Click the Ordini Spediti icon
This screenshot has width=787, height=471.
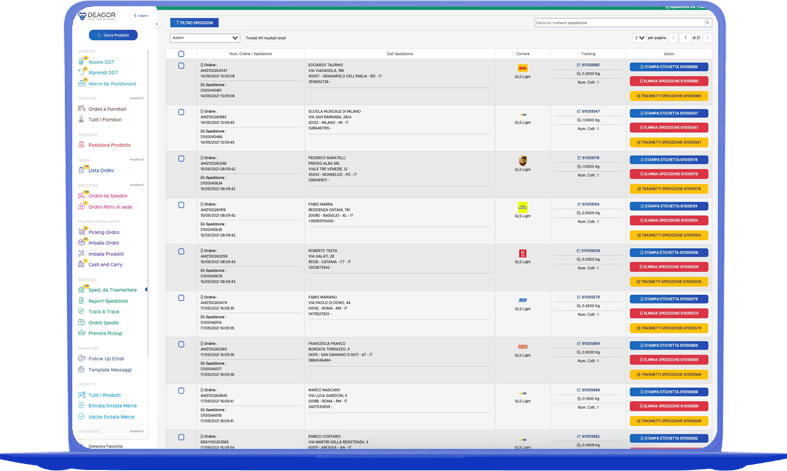81,322
